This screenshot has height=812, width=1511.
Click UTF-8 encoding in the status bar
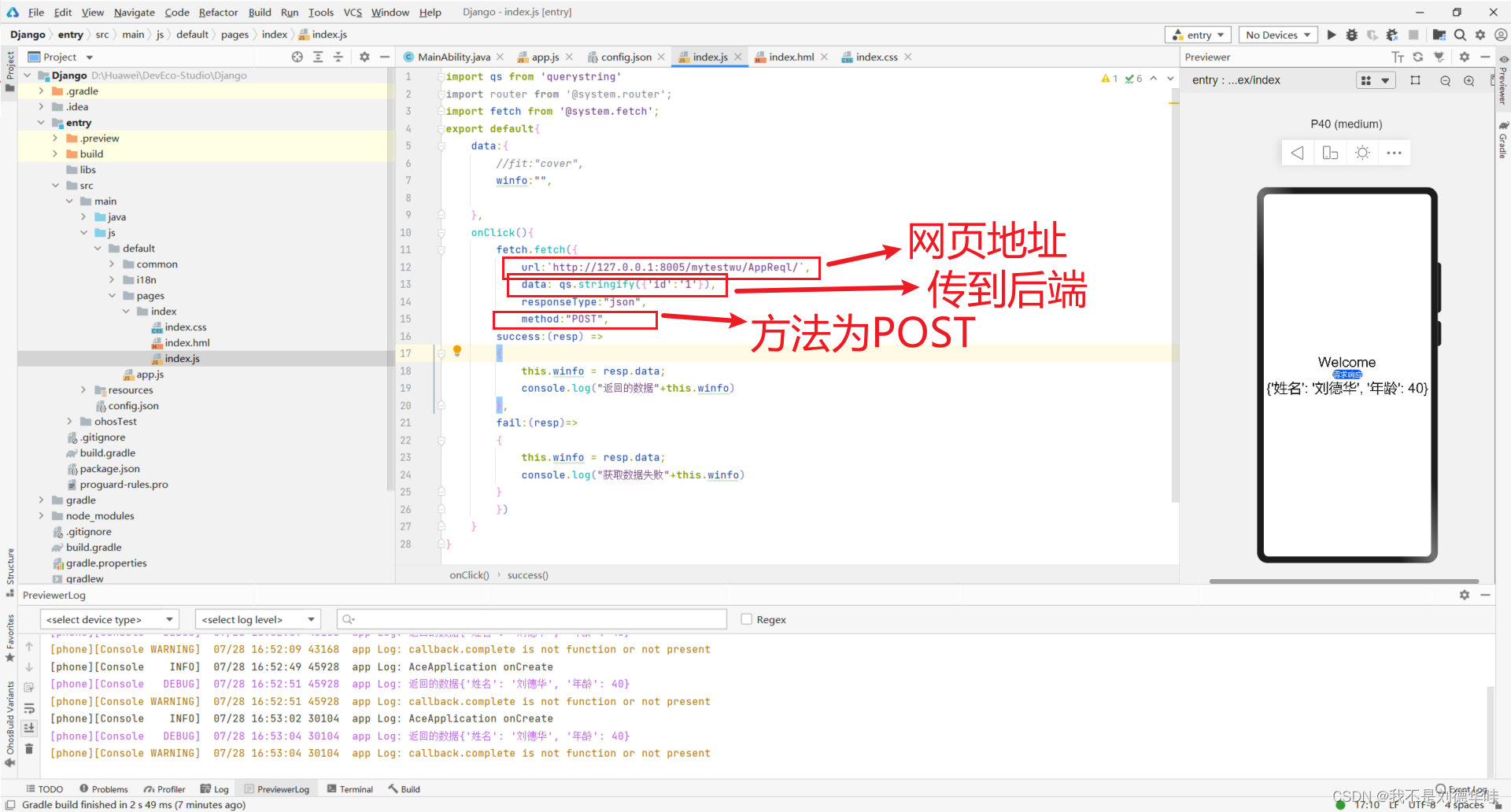(x=1420, y=805)
